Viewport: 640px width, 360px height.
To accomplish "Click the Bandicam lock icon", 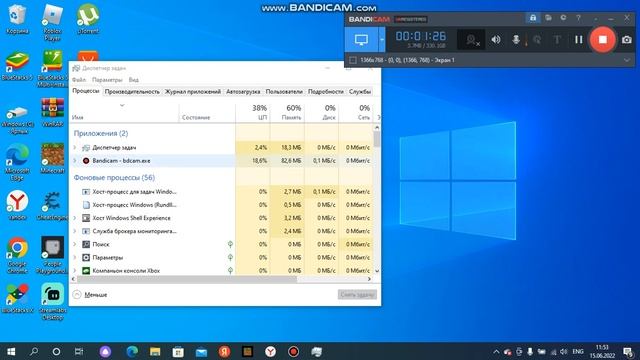I will tap(533, 18).
